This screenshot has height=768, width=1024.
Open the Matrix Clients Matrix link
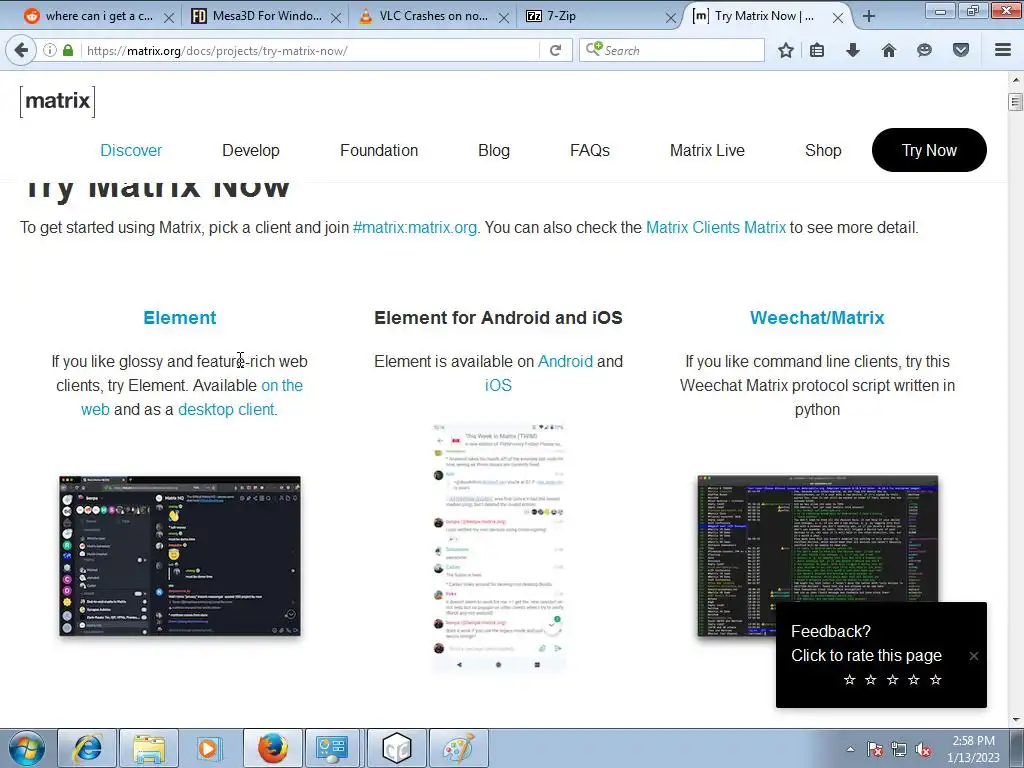tap(716, 227)
